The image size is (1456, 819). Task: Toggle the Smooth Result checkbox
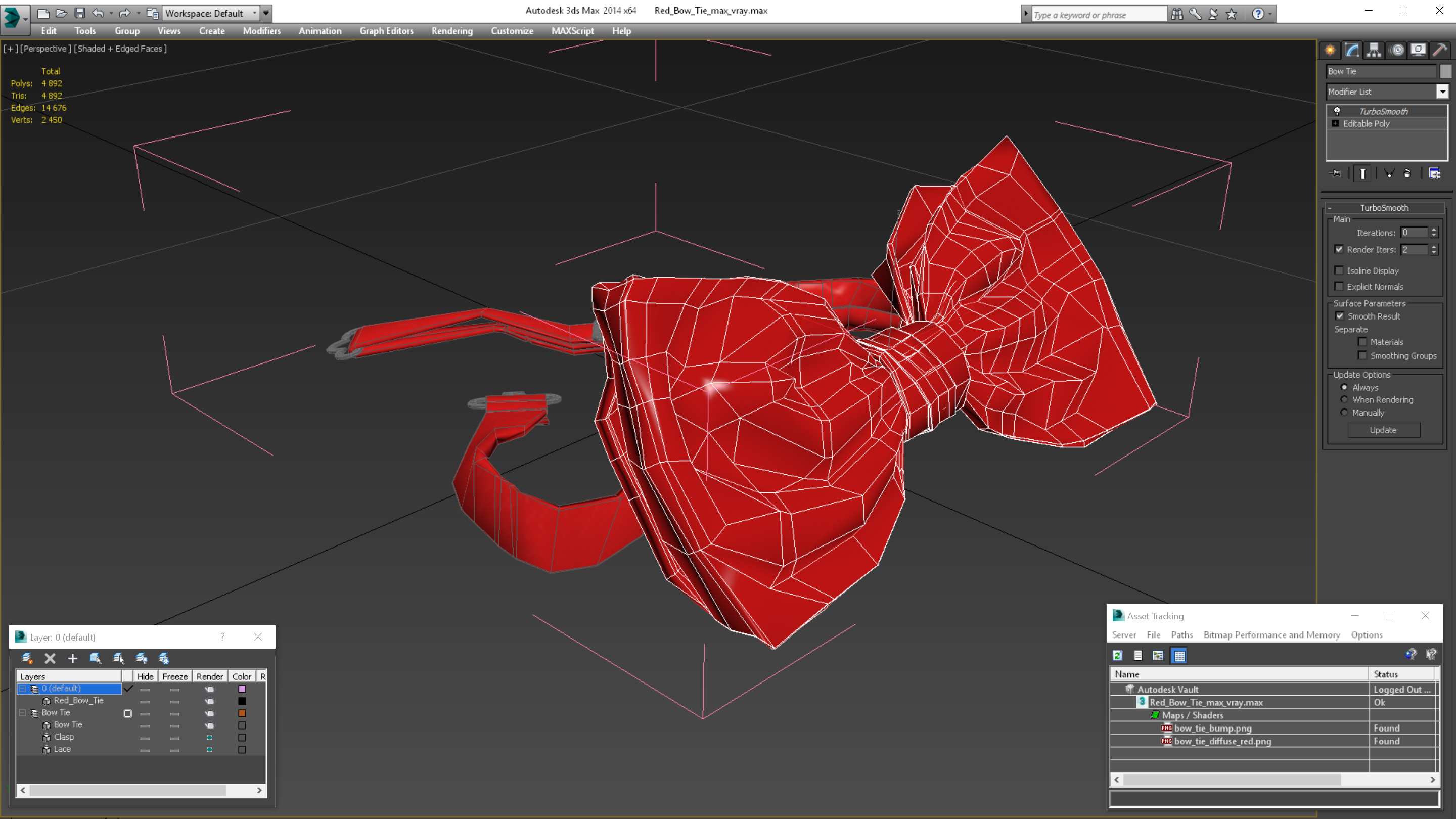pyautogui.click(x=1340, y=316)
